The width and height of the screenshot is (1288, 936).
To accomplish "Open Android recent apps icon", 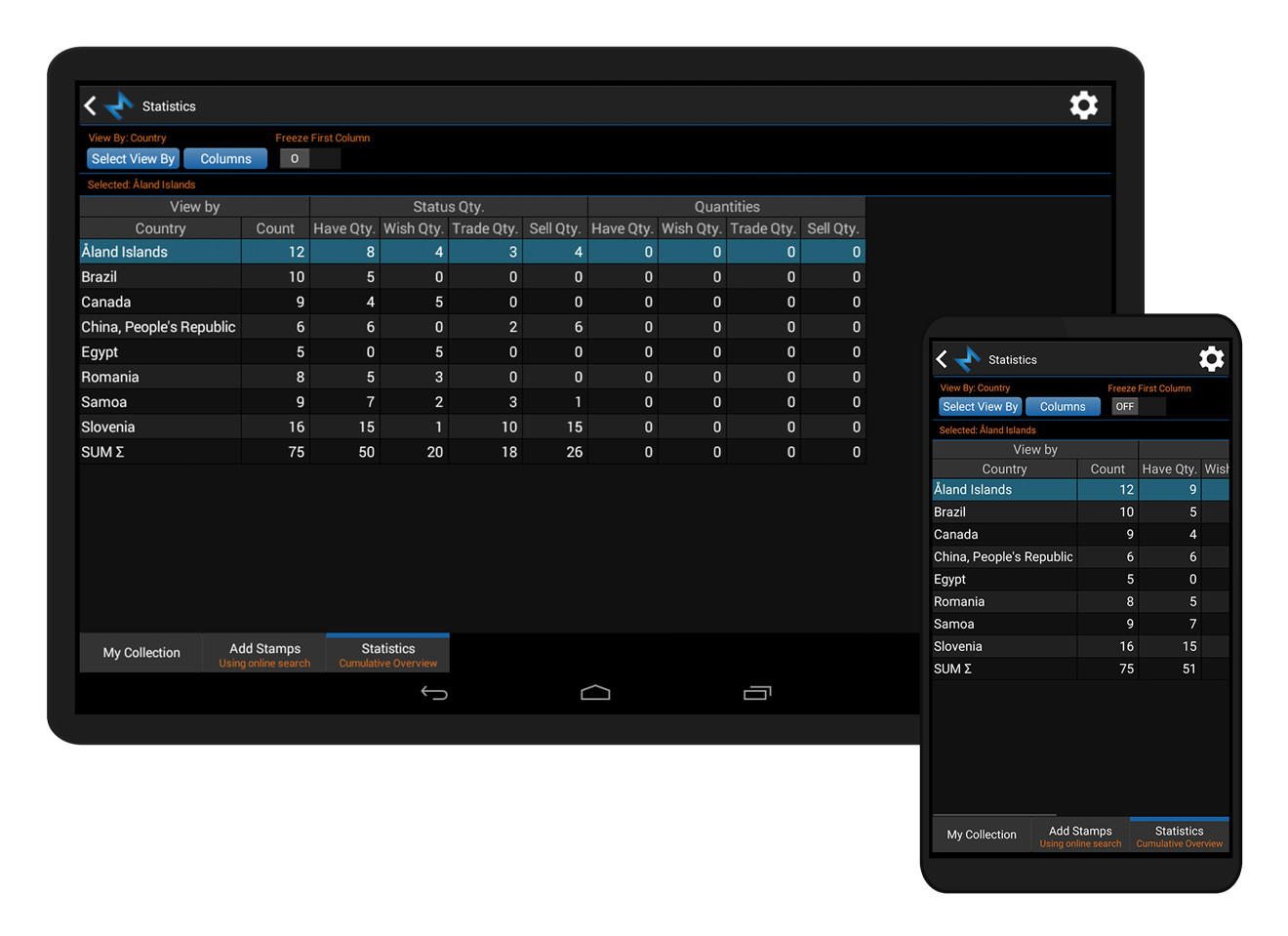I will click(x=756, y=693).
